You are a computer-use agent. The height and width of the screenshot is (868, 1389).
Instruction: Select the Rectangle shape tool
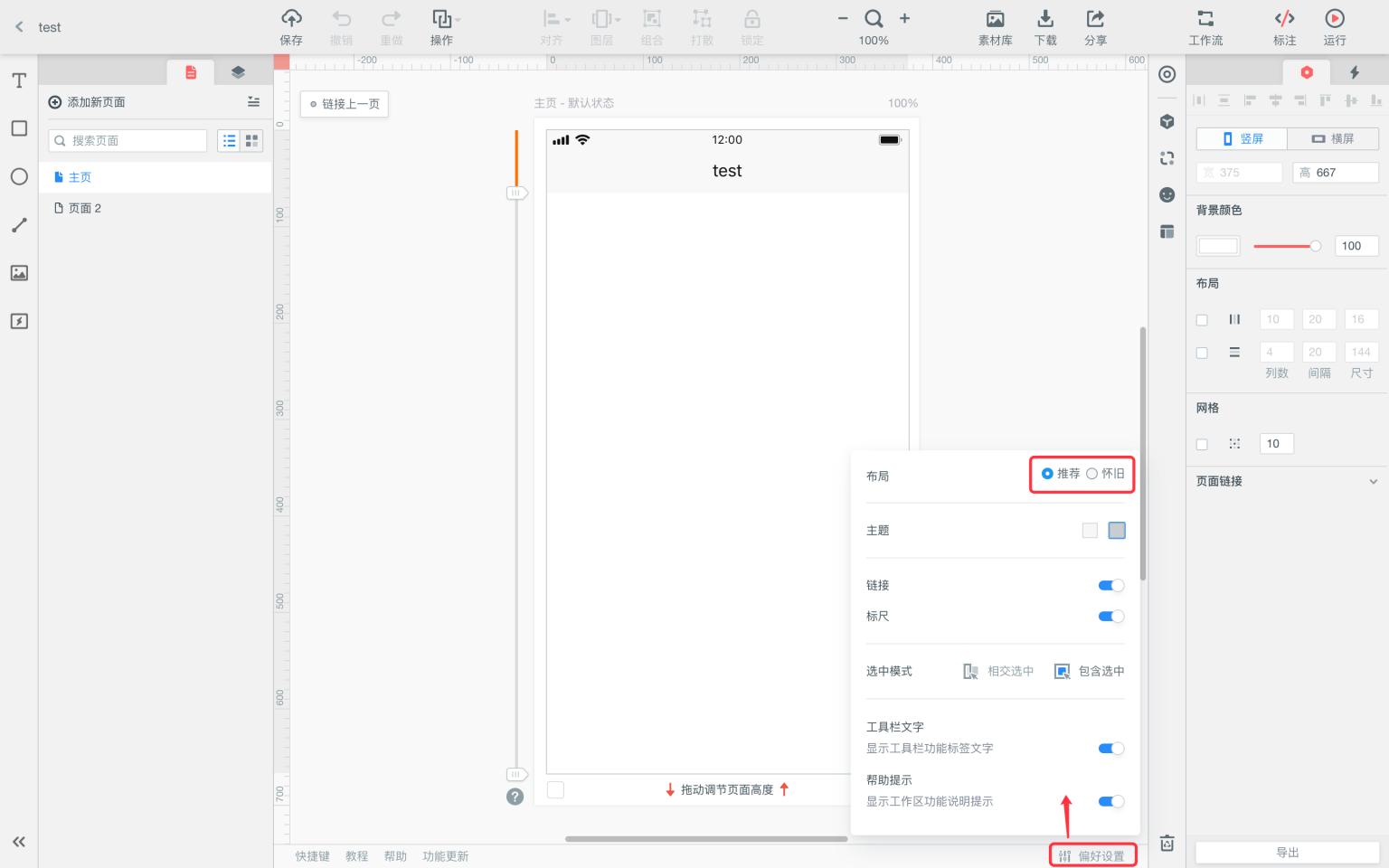(19, 128)
